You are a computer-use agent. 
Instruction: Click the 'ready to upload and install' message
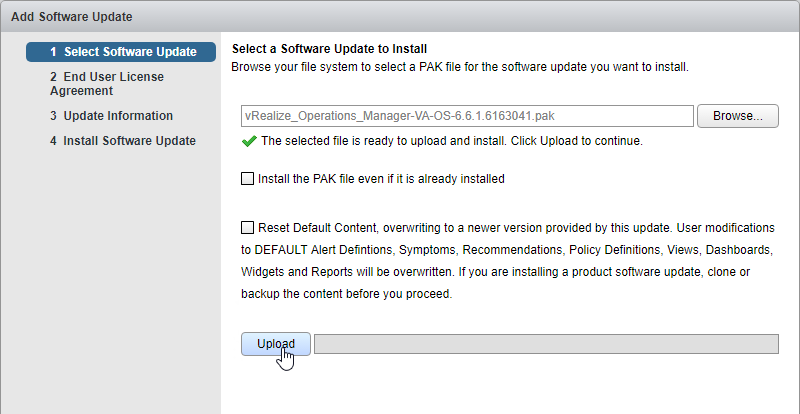coord(452,141)
